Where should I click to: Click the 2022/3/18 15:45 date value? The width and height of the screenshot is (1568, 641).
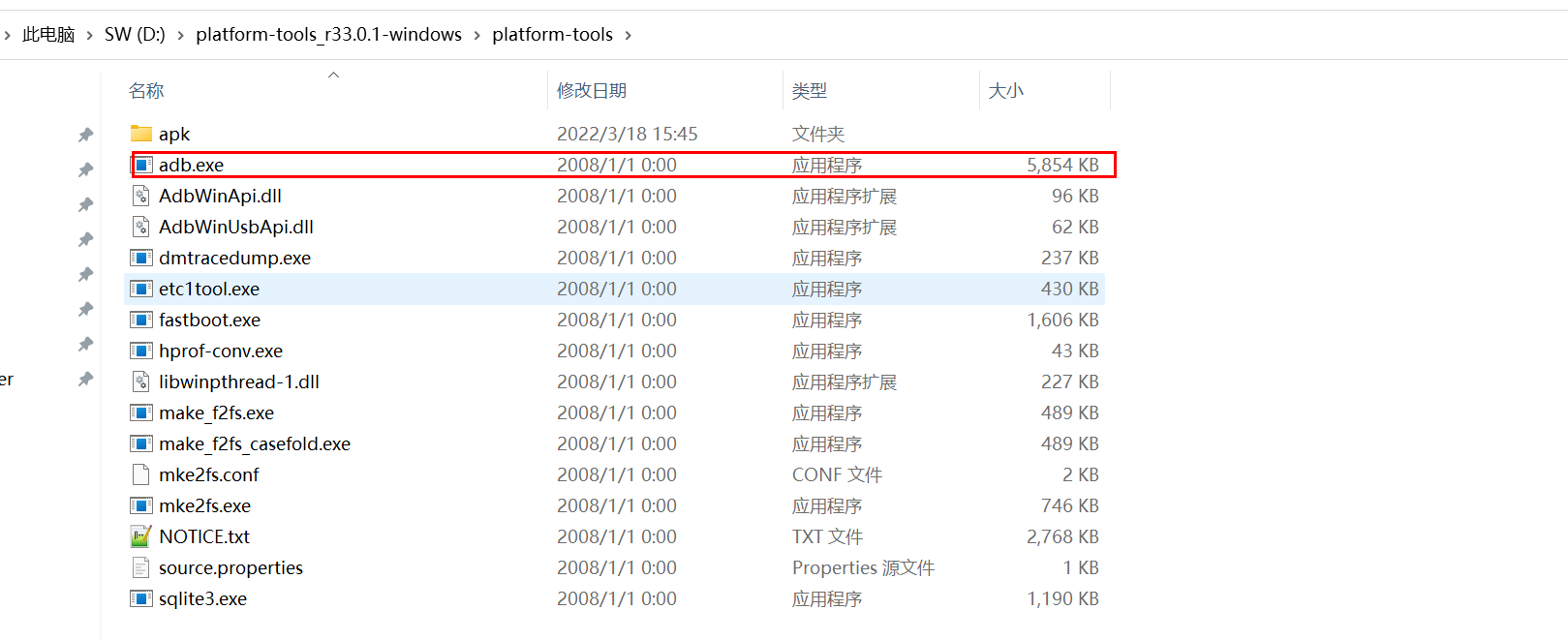(627, 134)
